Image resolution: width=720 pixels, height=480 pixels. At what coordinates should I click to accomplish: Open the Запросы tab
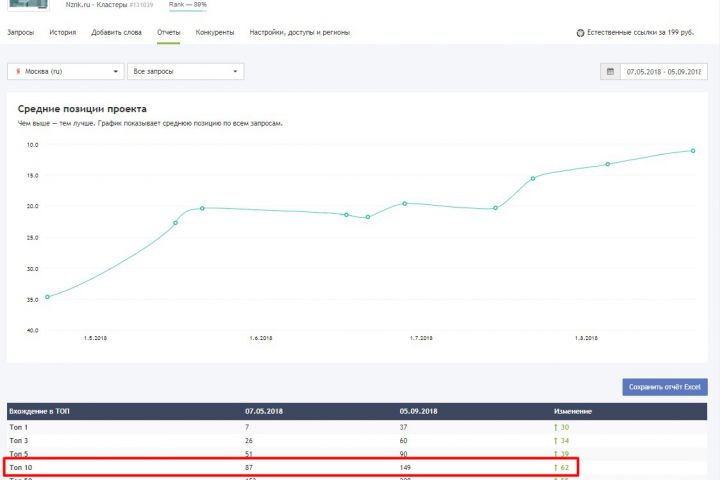click(21, 33)
